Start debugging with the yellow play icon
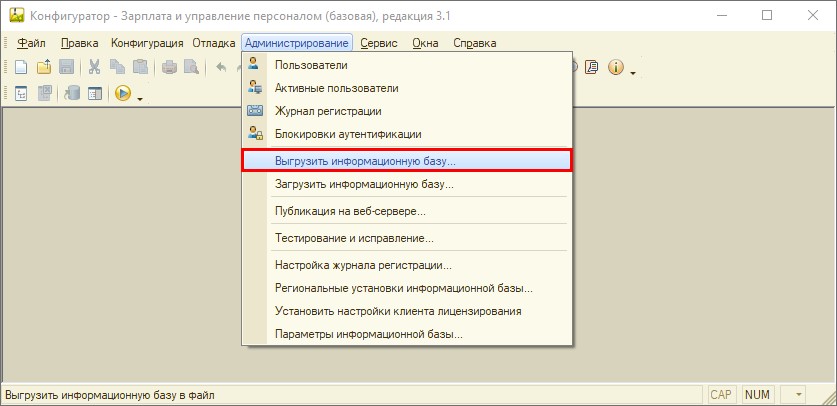The height and width of the screenshot is (406, 837). 123,94
